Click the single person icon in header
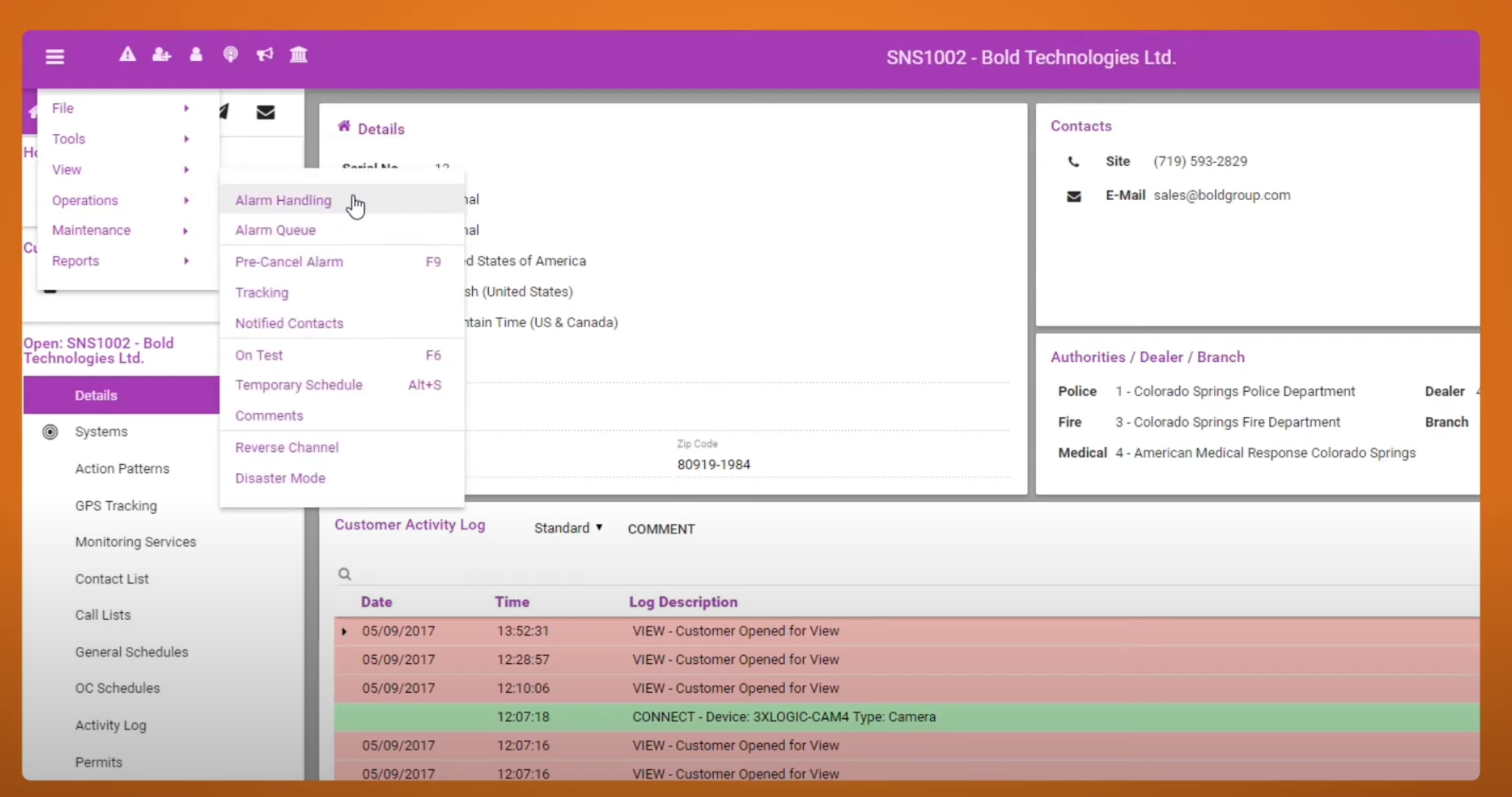 [x=196, y=55]
